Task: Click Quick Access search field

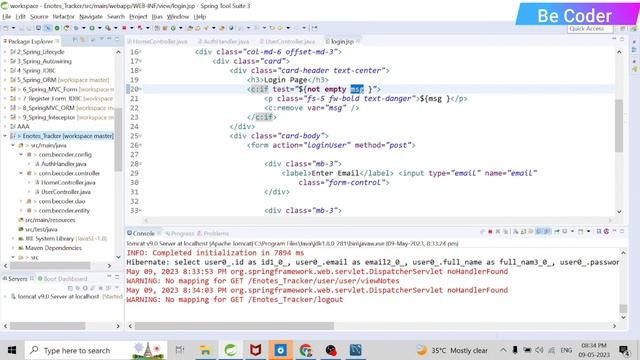Action: pyautogui.click(x=589, y=29)
